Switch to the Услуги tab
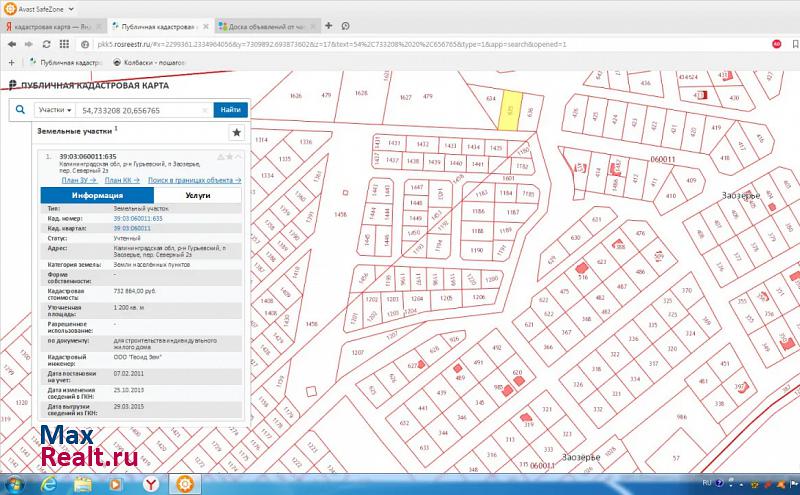Screen dimensions: 800x495 (197, 196)
